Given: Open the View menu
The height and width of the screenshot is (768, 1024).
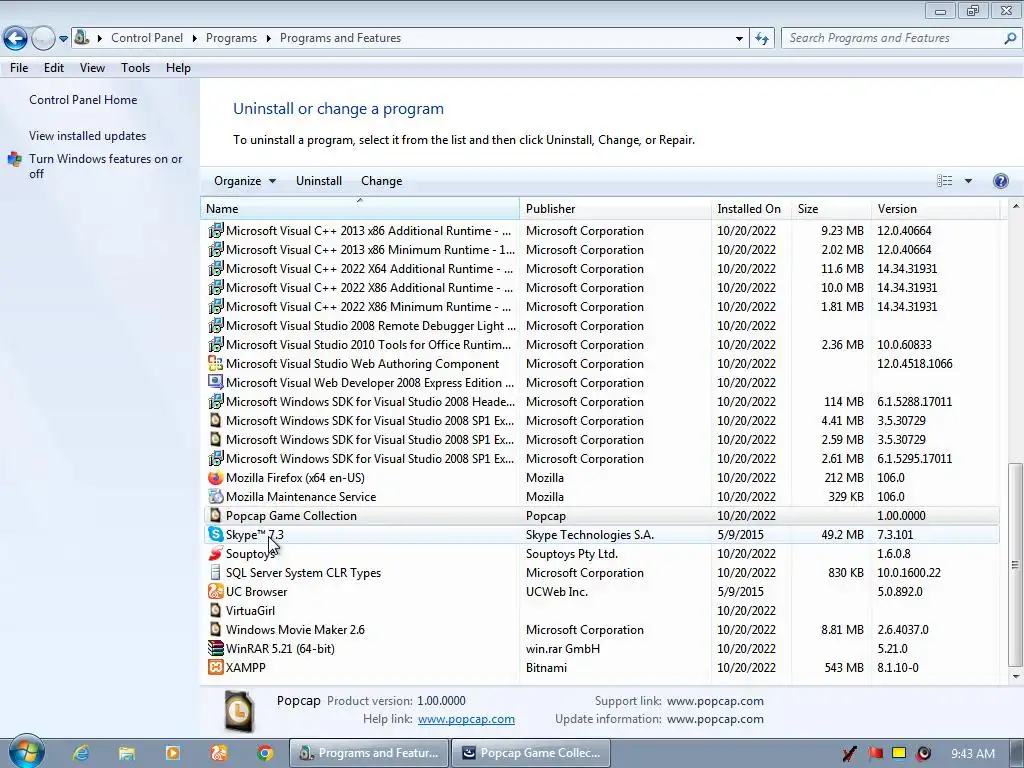Looking at the screenshot, I should [92, 68].
